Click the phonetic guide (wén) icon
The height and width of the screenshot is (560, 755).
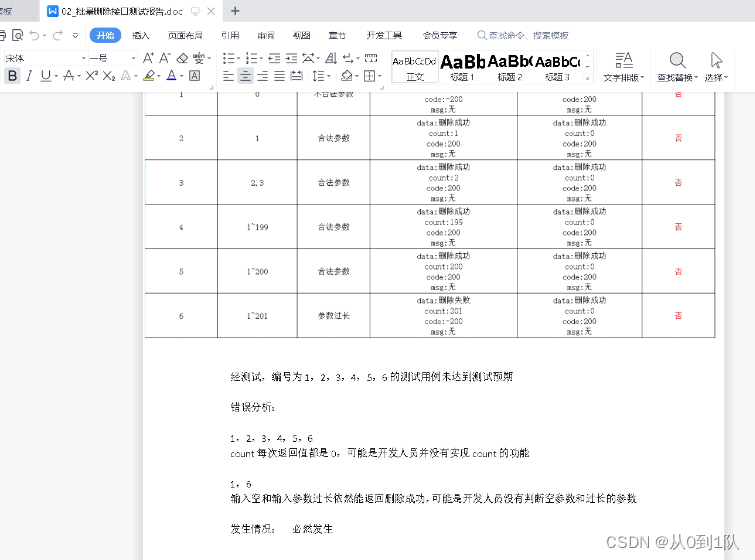(x=198, y=58)
